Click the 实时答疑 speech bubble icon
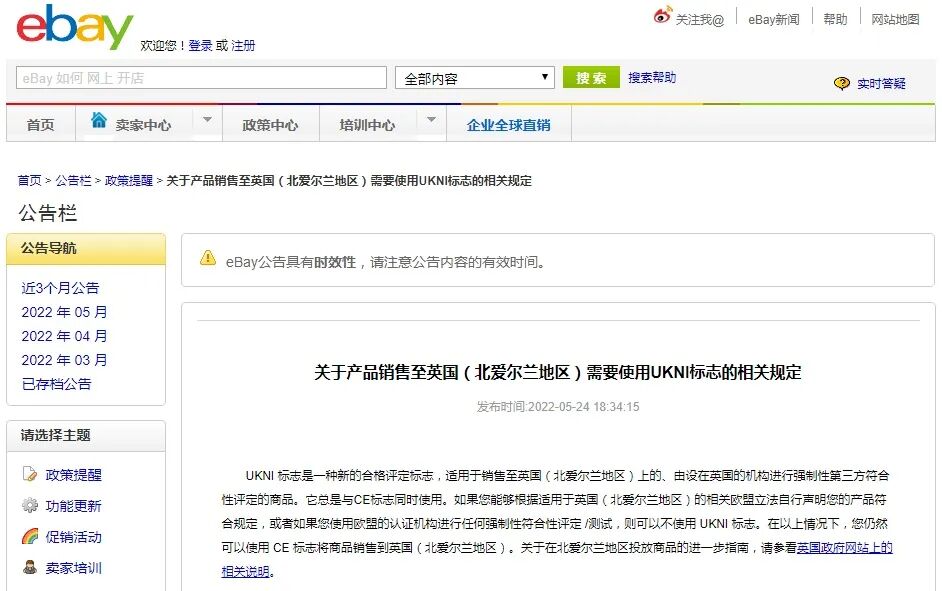The image size is (942, 591). 843,84
